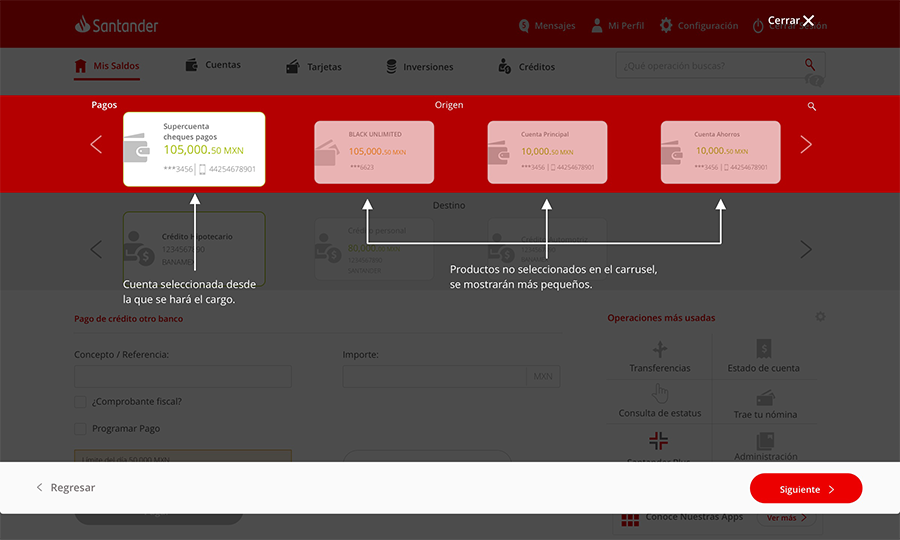Click the Concepto / Referencia input field
The height and width of the screenshot is (540, 900).
coord(182,377)
